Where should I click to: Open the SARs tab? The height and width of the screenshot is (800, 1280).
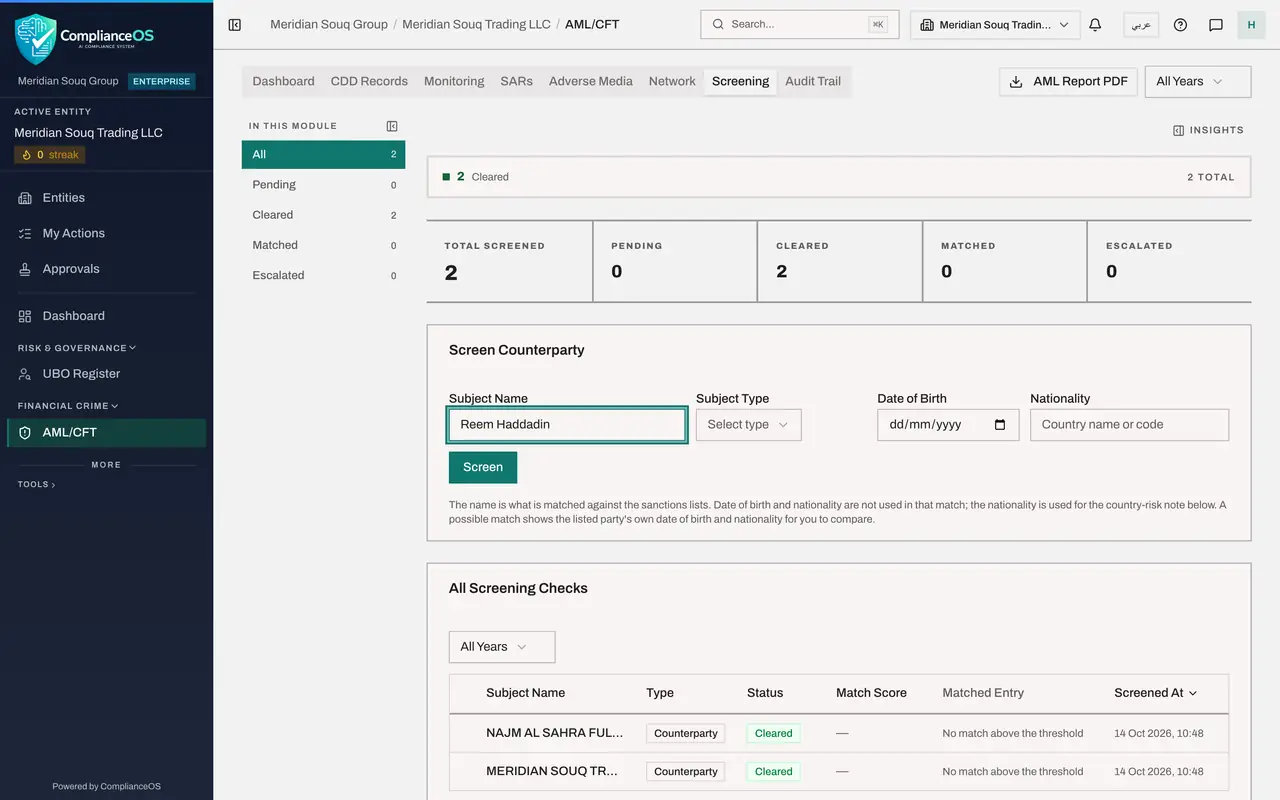tap(516, 81)
